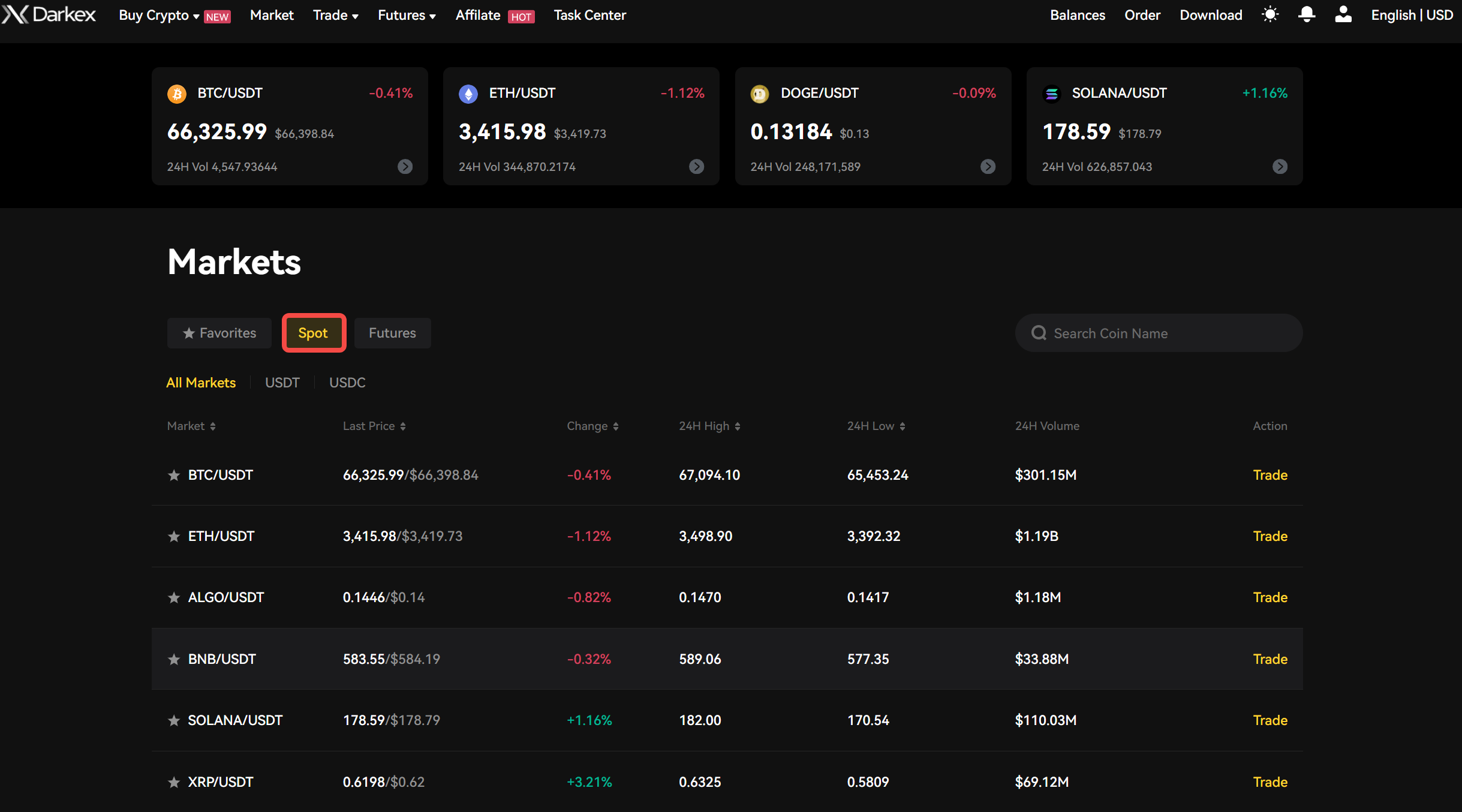The image size is (1462, 812).
Task: Open the Market nav item
Action: click(272, 16)
